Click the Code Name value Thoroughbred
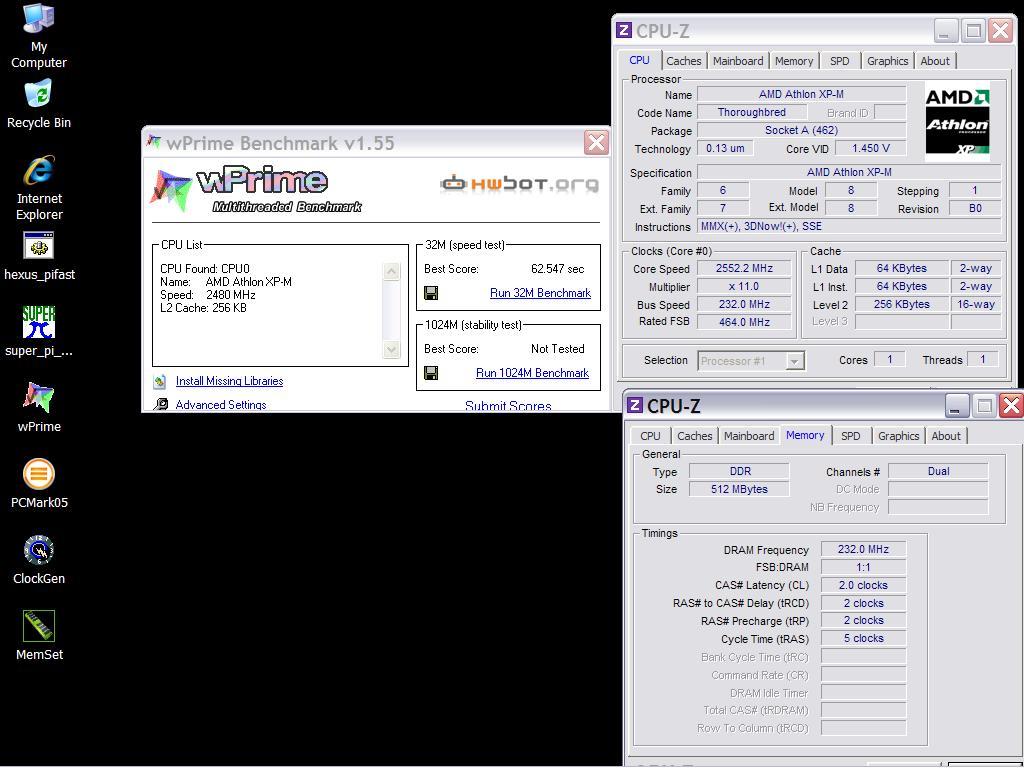Viewport: 1024px width, 768px height. (x=752, y=112)
